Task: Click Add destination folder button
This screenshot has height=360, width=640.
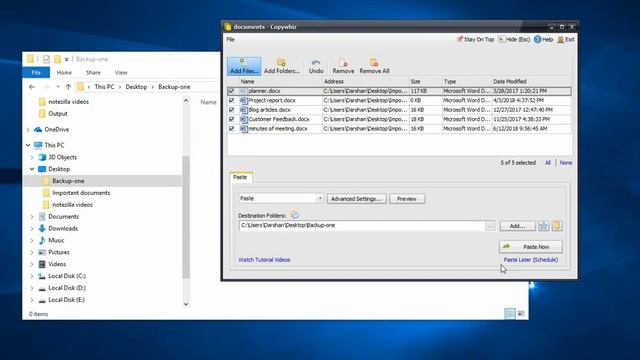Action: [517, 226]
